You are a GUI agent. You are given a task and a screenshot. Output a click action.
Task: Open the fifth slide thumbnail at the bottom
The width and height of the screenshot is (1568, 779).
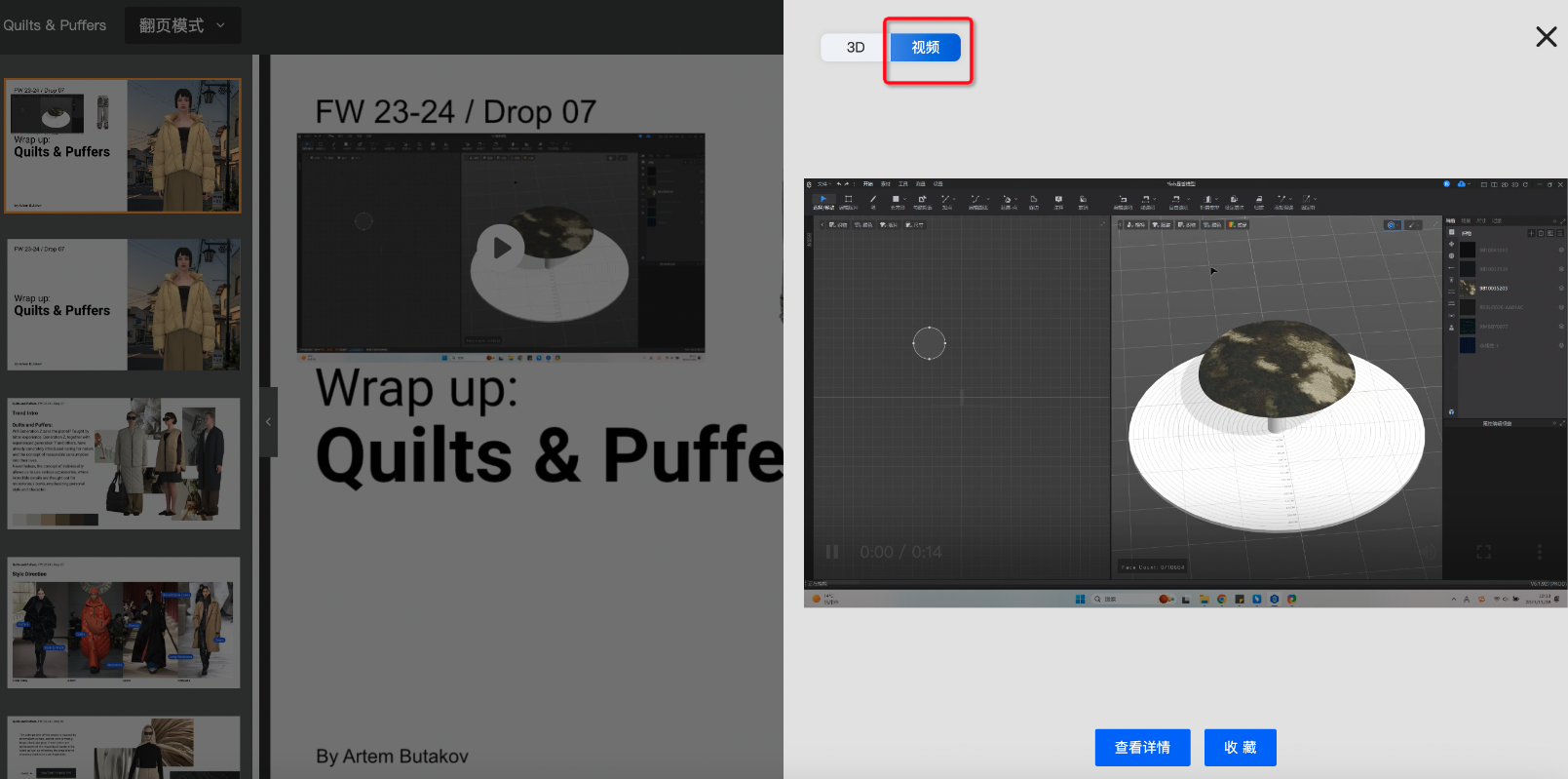pos(123,747)
